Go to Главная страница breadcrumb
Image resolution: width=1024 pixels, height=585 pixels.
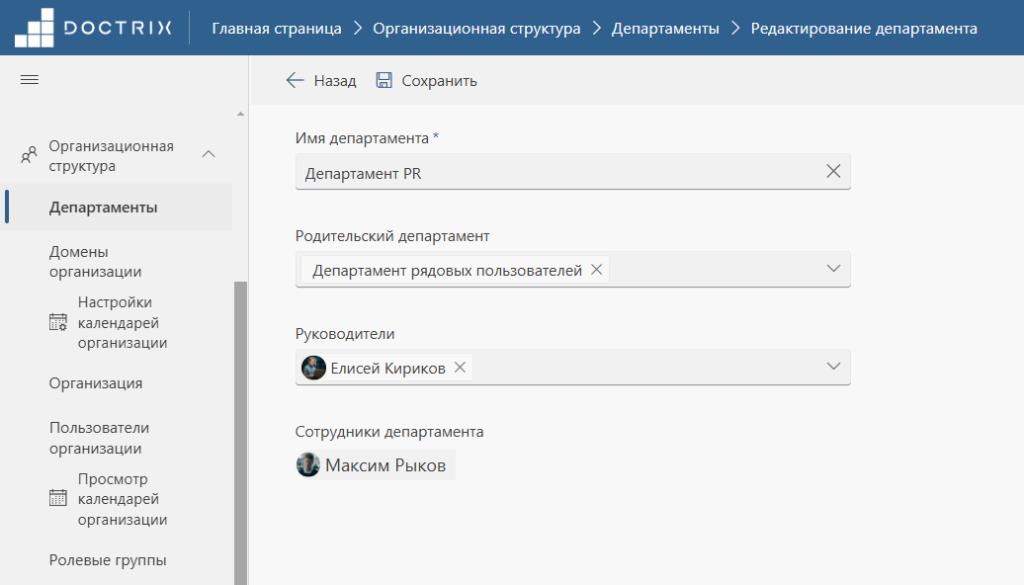point(276,29)
